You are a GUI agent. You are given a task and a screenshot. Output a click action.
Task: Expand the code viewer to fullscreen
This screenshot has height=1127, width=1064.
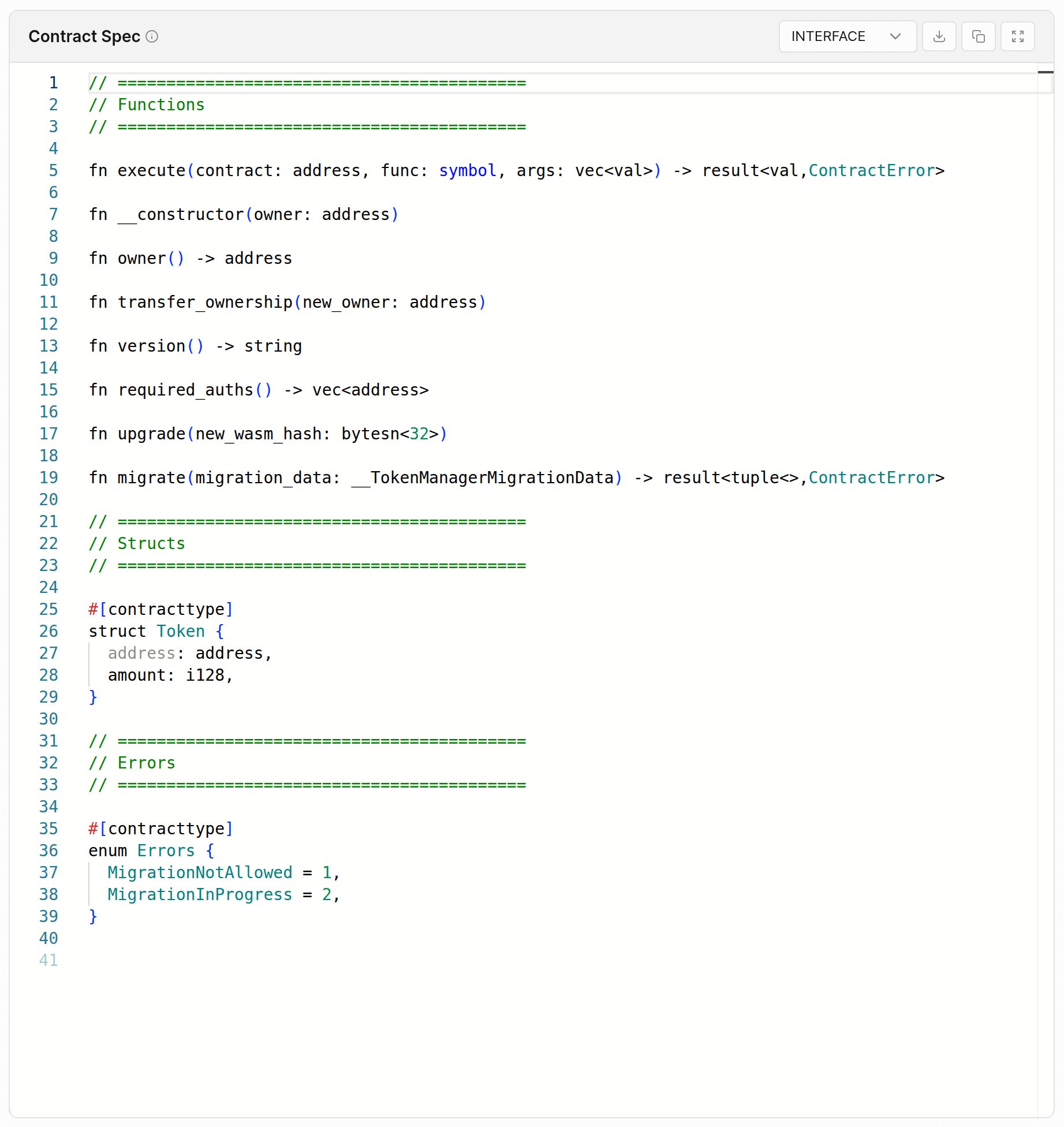(x=1017, y=36)
